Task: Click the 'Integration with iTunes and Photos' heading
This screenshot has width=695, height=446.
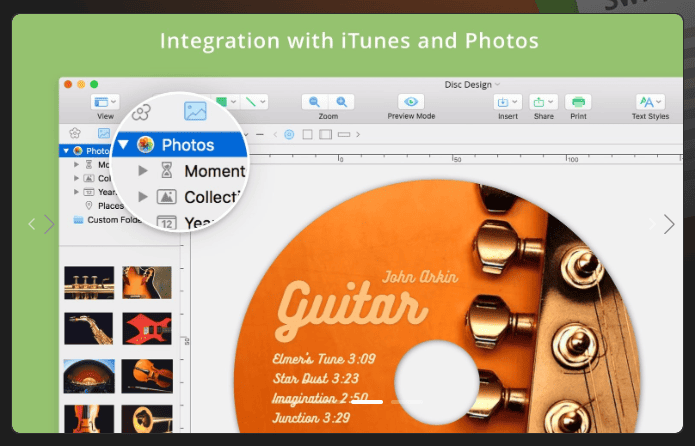Action: point(349,41)
